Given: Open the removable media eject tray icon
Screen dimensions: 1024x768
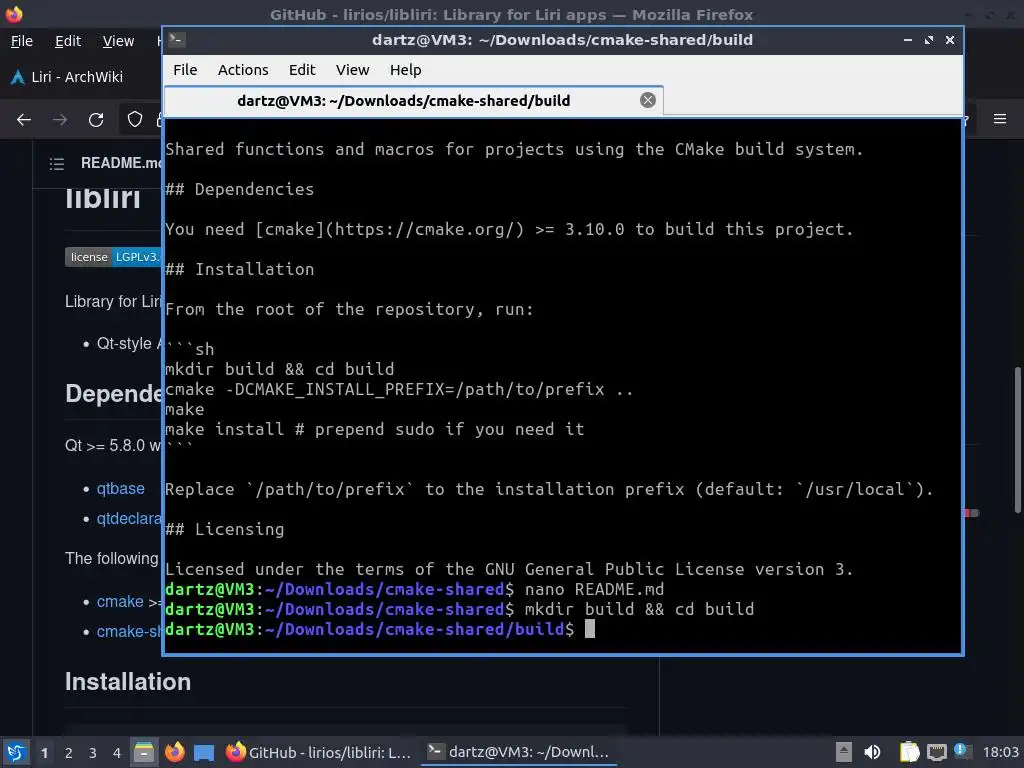Looking at the screenshot, I should (844, 752).
